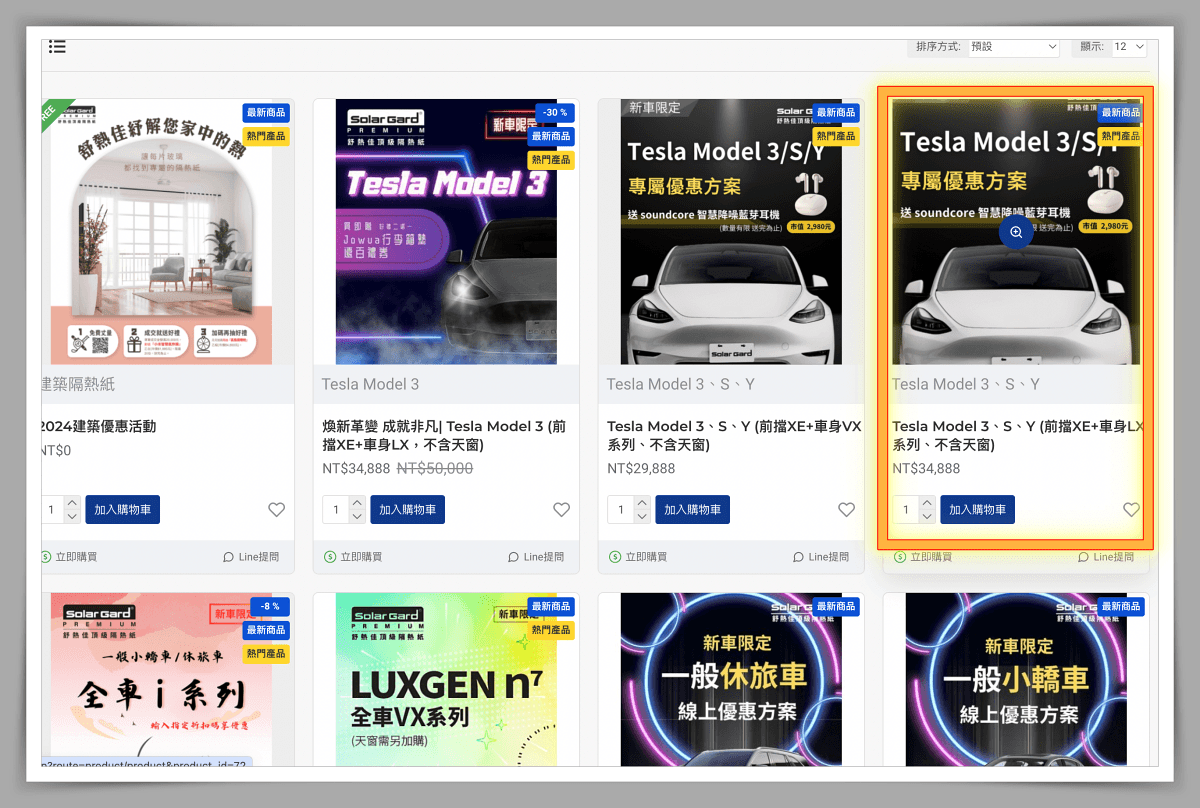
Task: Click 熱門產品 badge on LUXGEN n7 image
Action: (x=551, y=630)
